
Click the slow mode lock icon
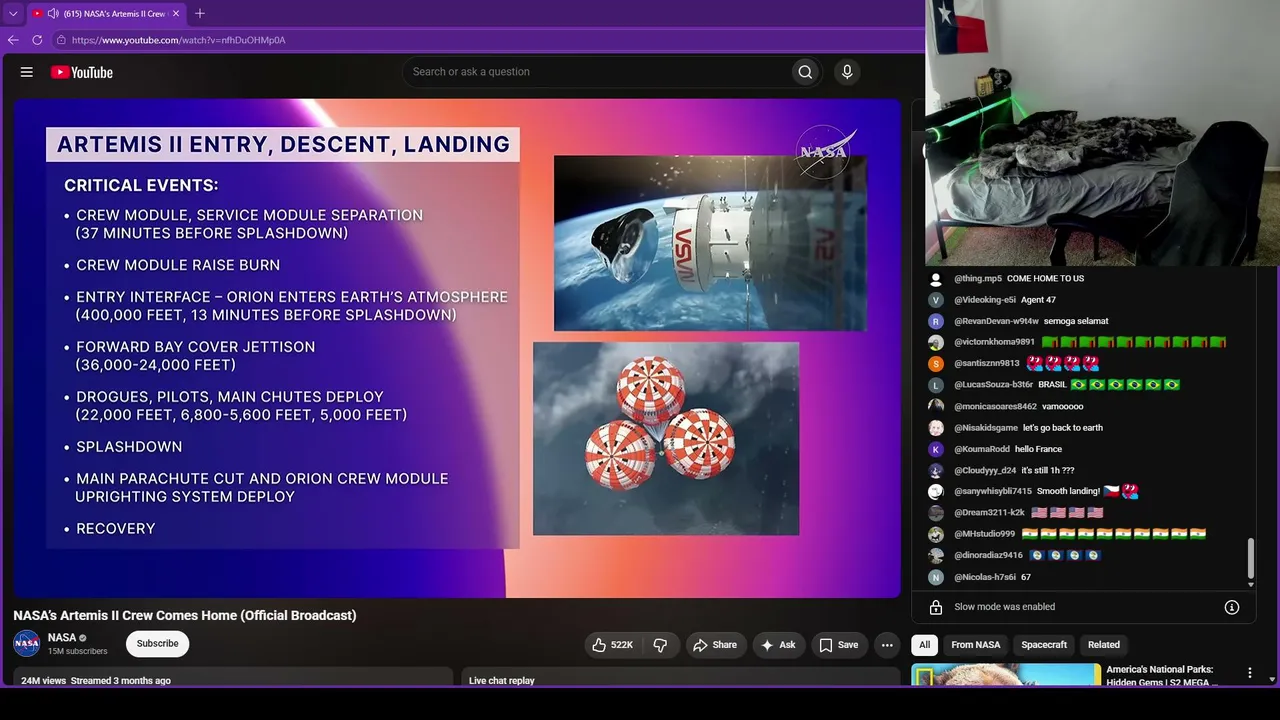point(936,607)
